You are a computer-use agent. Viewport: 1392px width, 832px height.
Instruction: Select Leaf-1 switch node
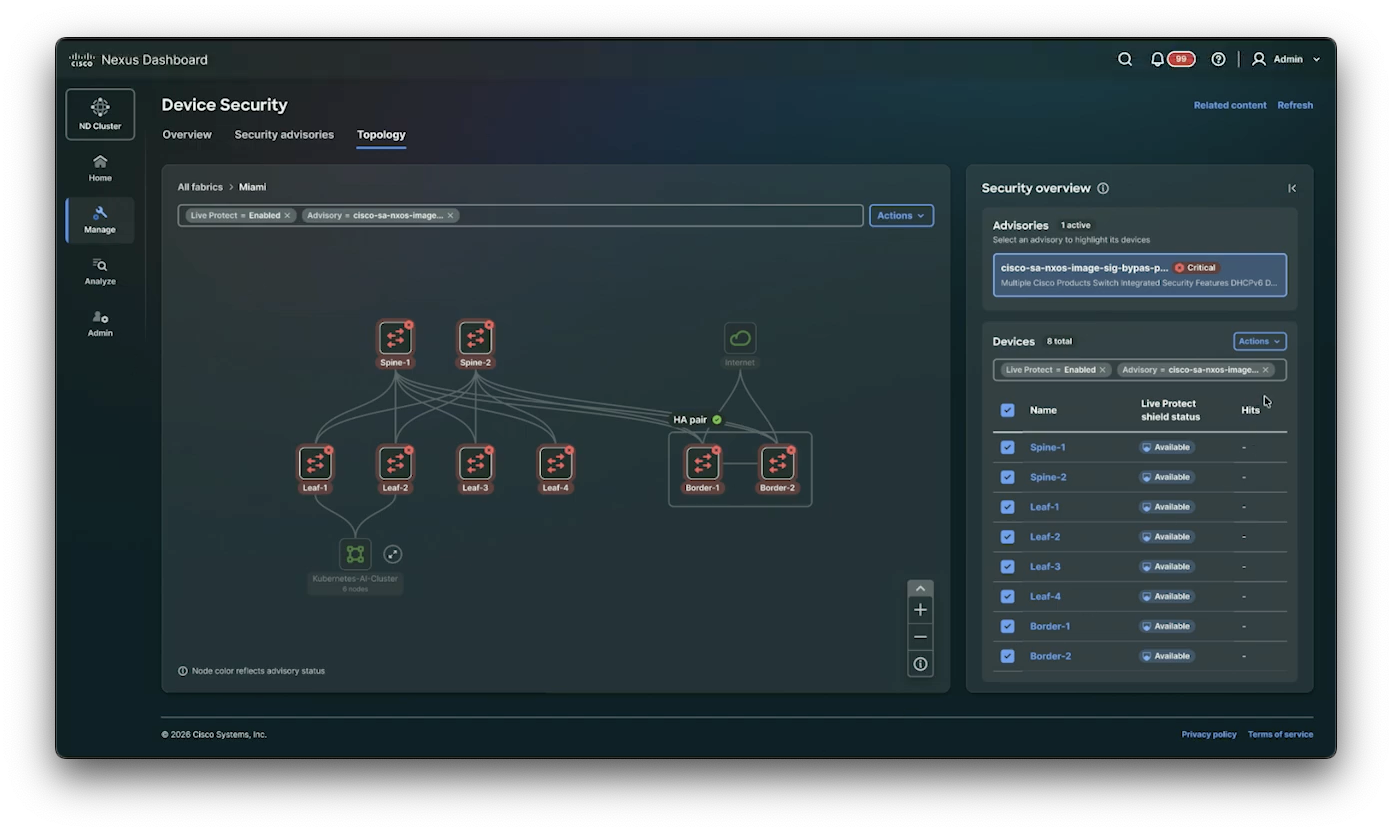tap(315, 463)
